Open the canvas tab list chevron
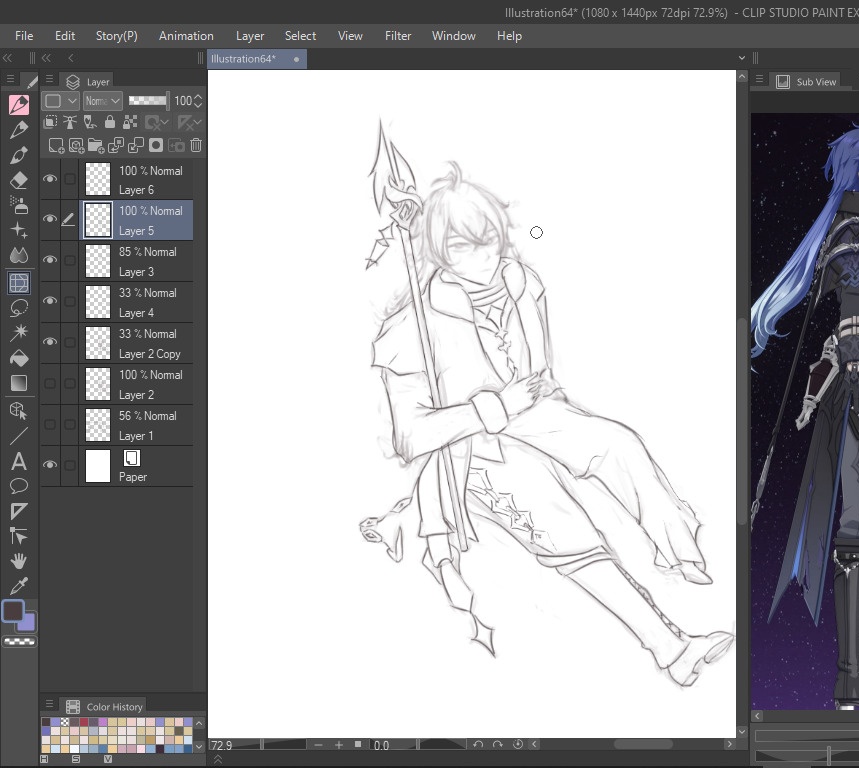The width and height of the screenshot is (859, 768). tap(742, 58)
